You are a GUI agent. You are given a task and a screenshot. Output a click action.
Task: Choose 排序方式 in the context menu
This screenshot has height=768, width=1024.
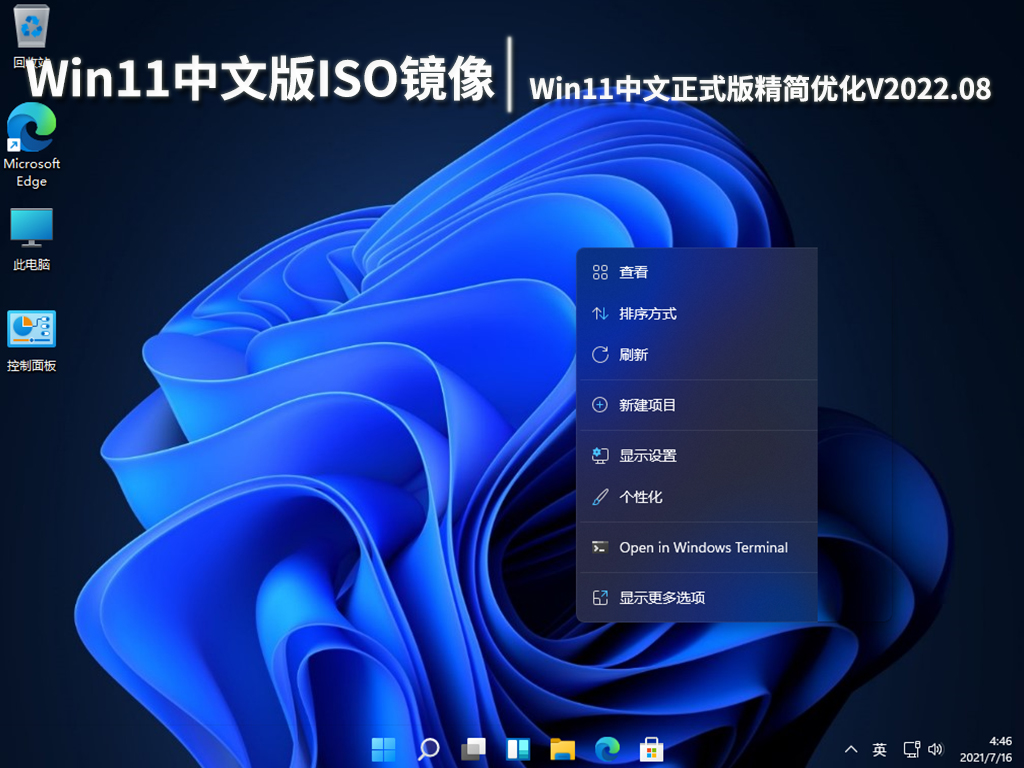pyautogui.click(x=697, y=313)
